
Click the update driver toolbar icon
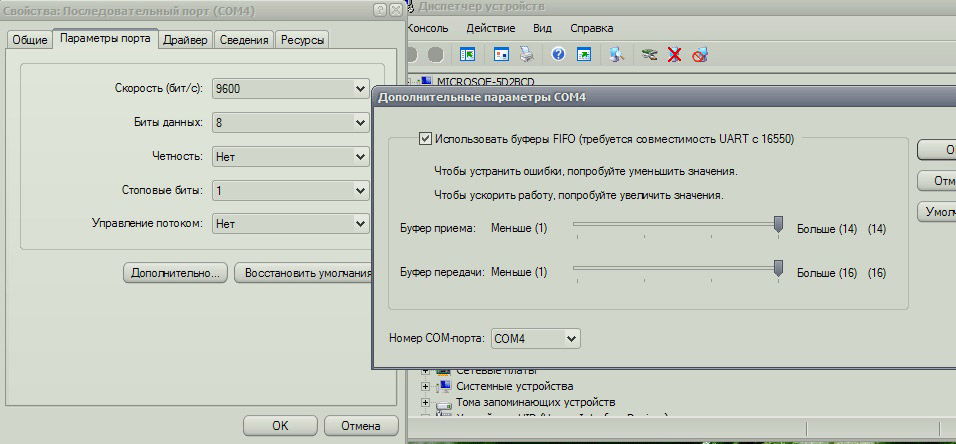pyautogui.click(x=650, y=54)
